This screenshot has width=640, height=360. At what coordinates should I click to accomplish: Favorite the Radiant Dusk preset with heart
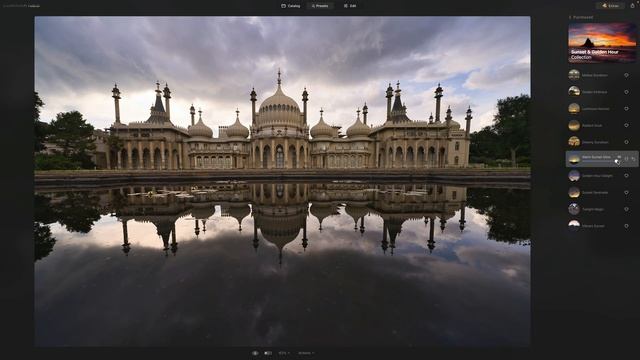point(626,125)
